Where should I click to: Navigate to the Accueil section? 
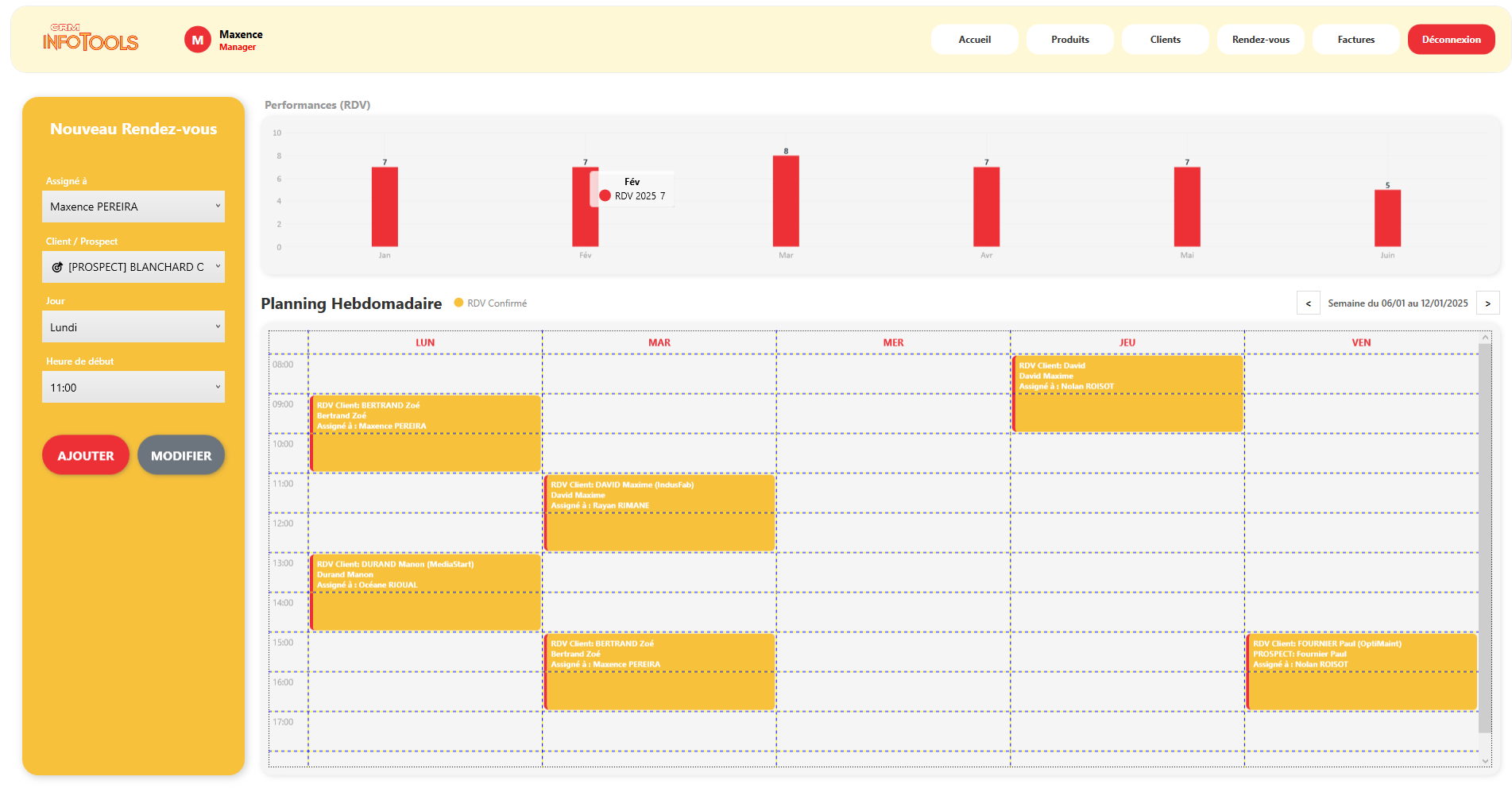974,39
